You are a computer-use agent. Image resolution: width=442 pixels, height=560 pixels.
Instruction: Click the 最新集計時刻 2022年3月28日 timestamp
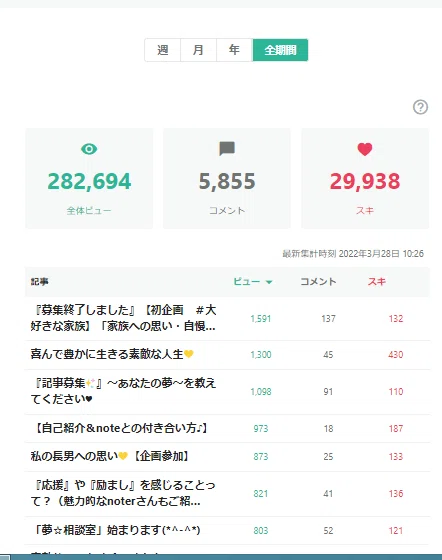pos(353,254)
